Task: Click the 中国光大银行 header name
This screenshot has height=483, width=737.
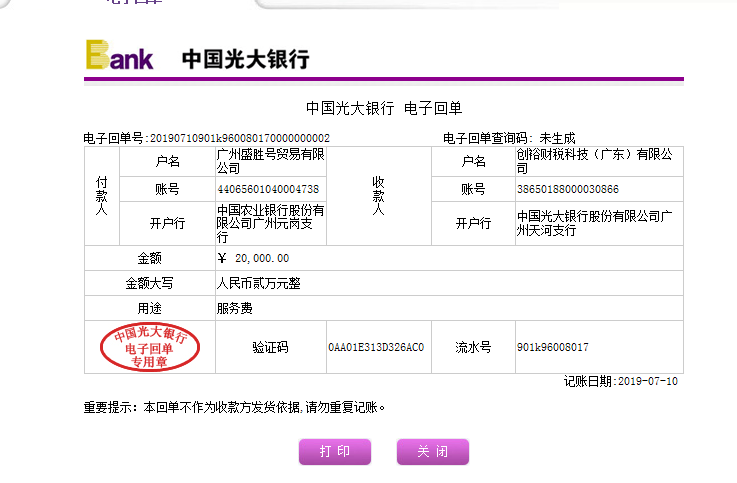Action: pyautogui.click(x=245, y=59)
